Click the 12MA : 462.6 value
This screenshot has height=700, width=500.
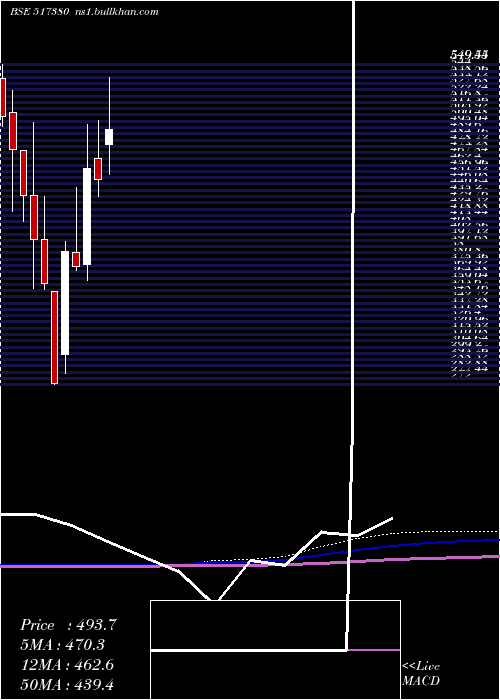point(68,665)
